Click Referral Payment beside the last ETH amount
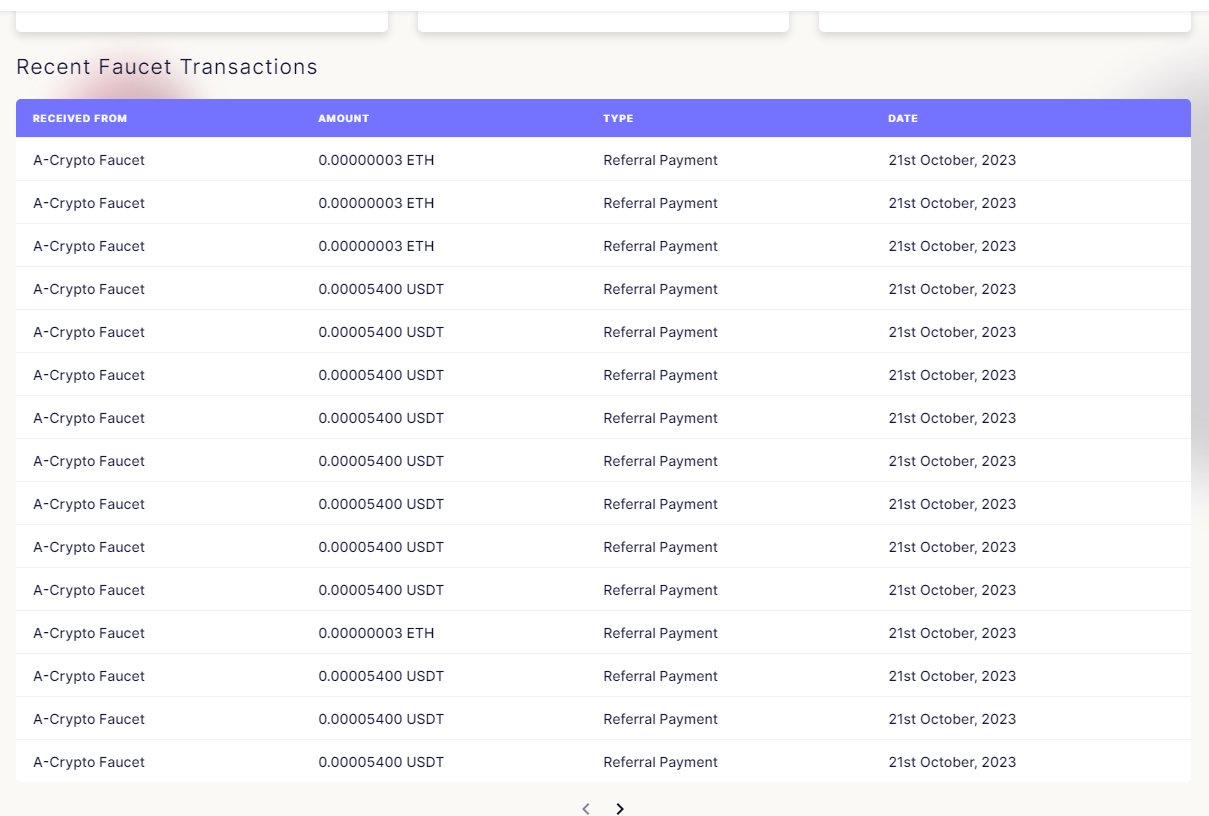Viewport: 1209px width, 816px height. point(661,633)
